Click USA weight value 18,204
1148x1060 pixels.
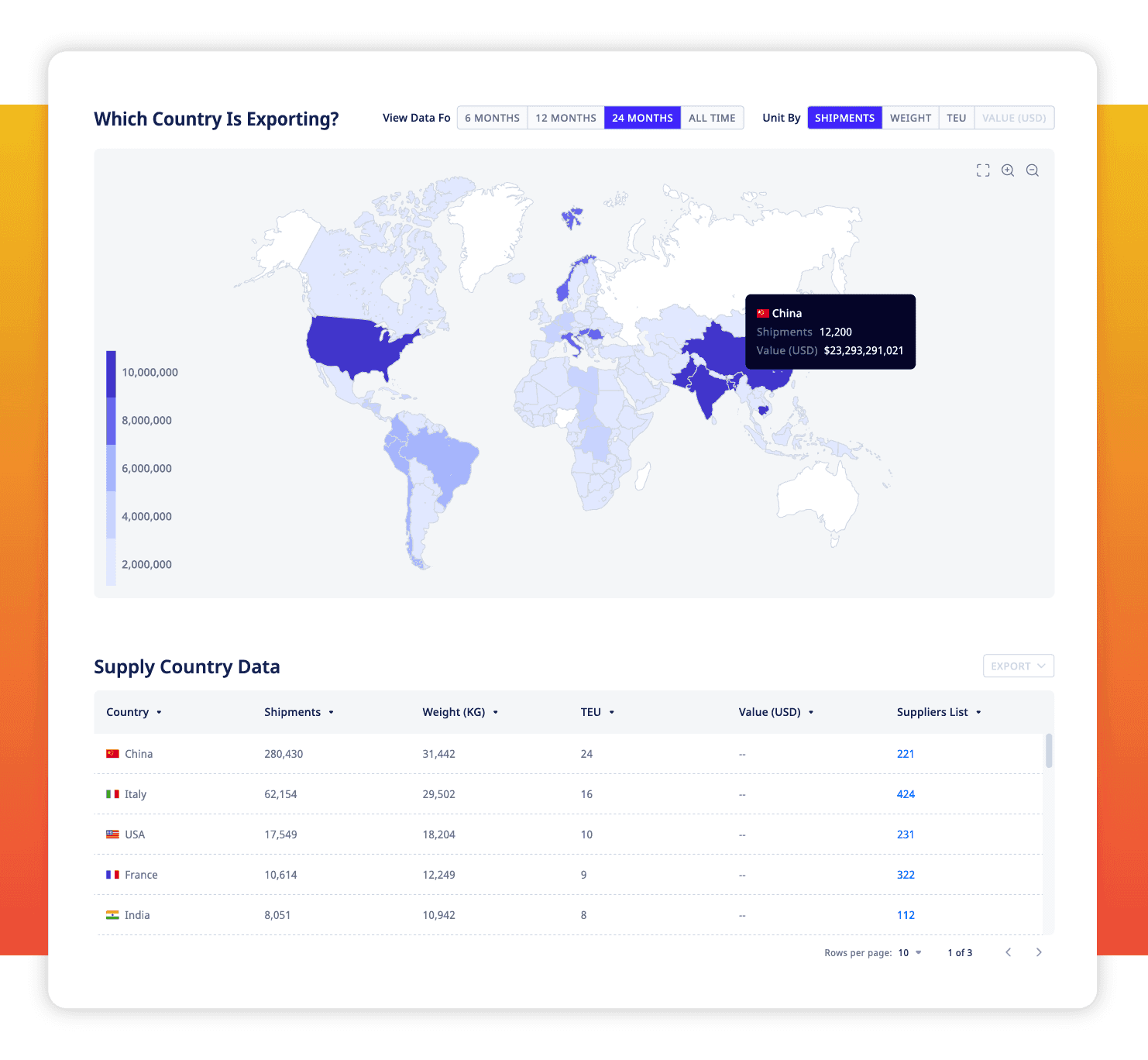coord(438,835)
